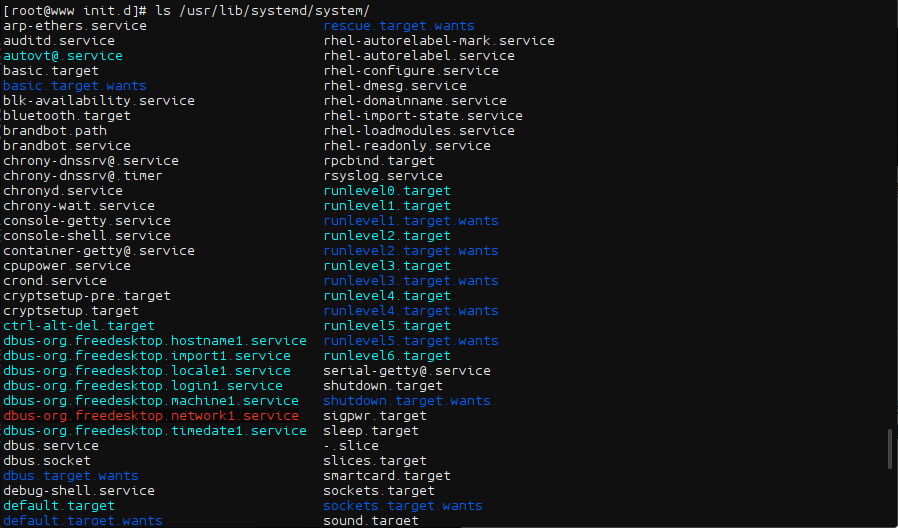Select rhel-autorelabel-mark.service entry
This screenshot has width=898, height=528.
click(439, 41)
